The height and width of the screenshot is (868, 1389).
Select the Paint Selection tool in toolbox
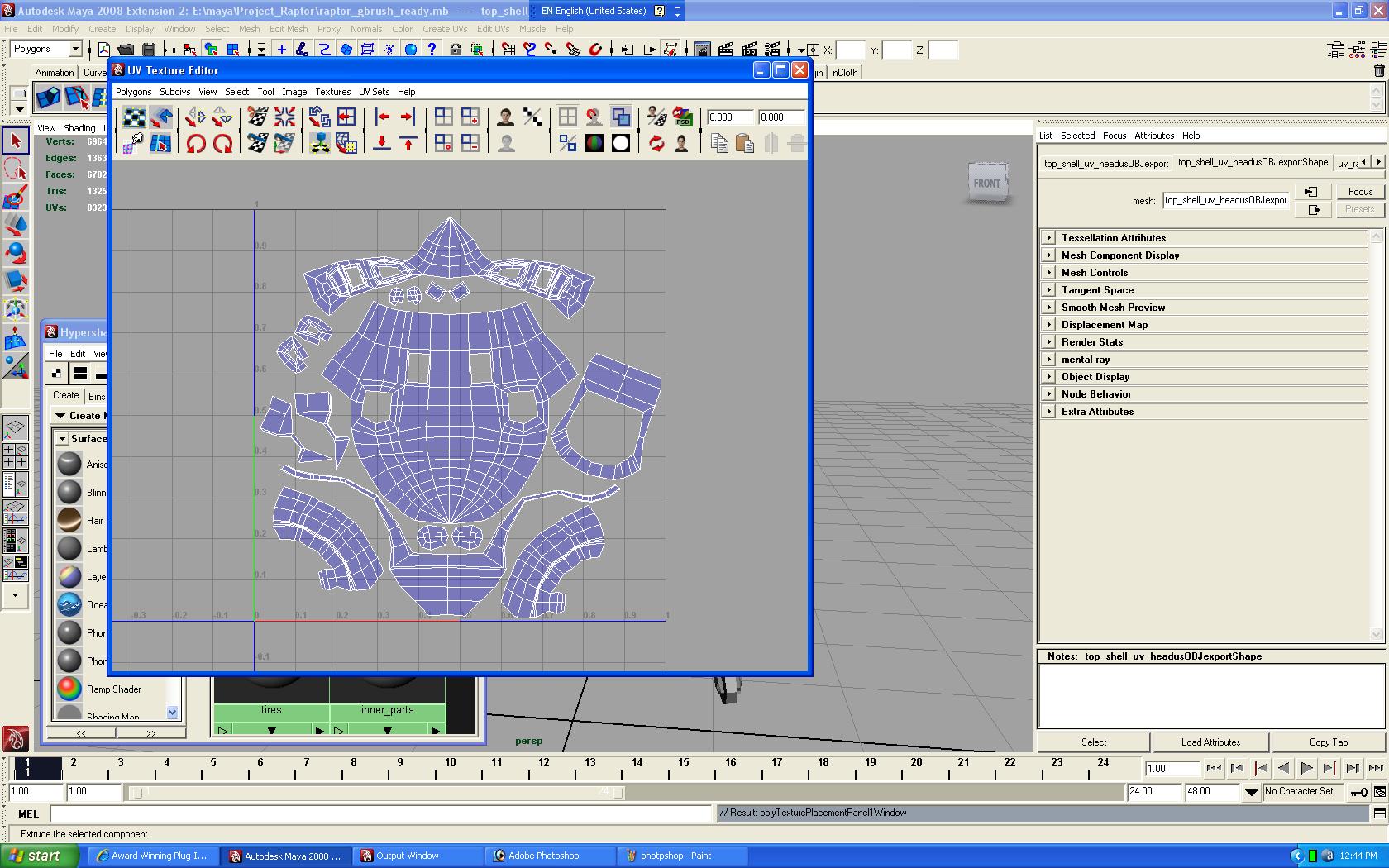coord(16,197)
